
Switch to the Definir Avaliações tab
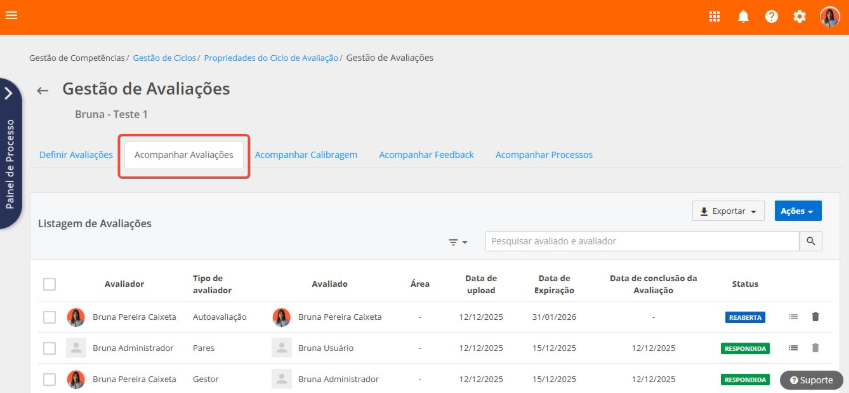pyautogui.click(x=76, y=155)
